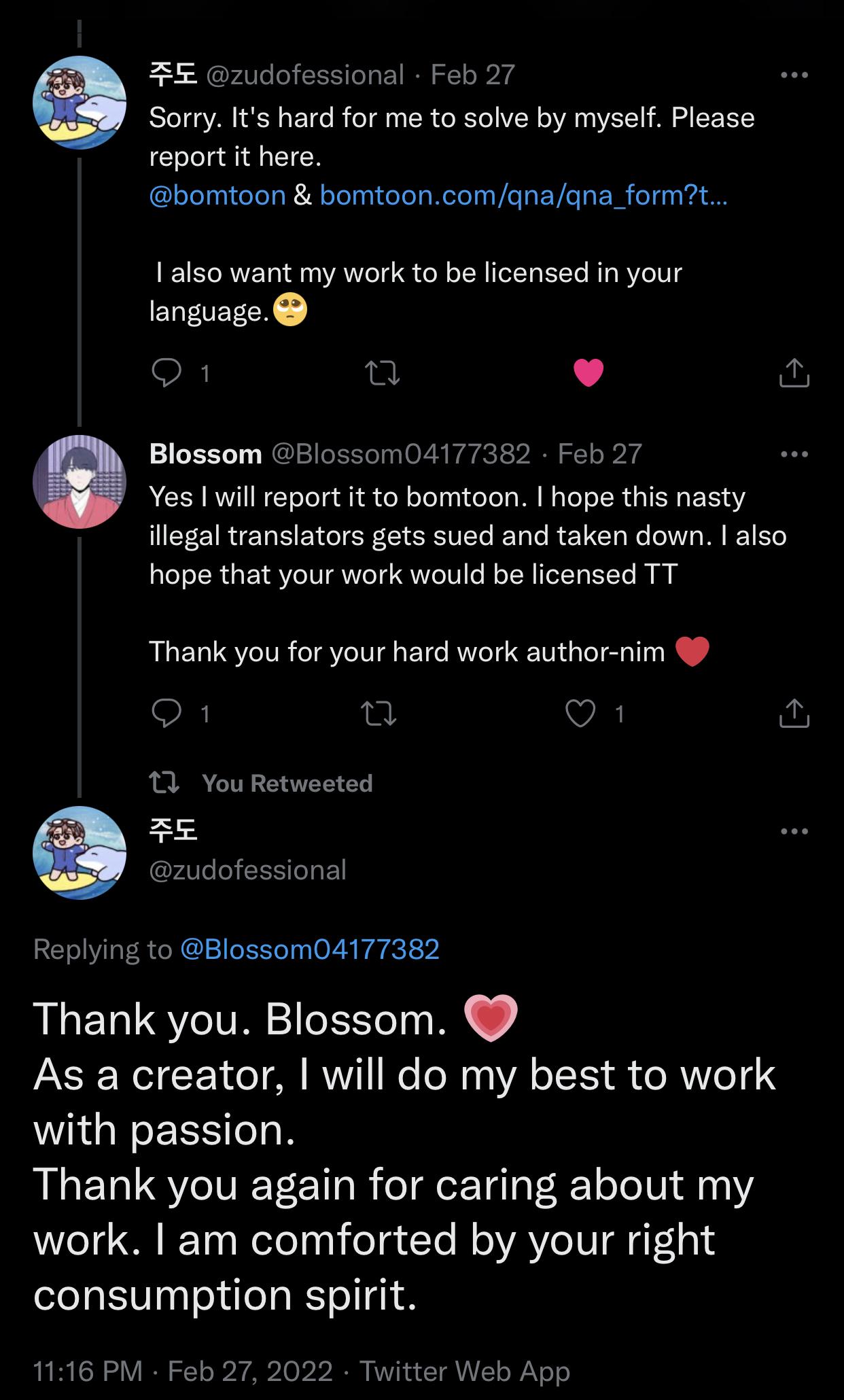844x1400 pixels.
Task: Open the bomtoon.com/qna link
Action: 523,196
